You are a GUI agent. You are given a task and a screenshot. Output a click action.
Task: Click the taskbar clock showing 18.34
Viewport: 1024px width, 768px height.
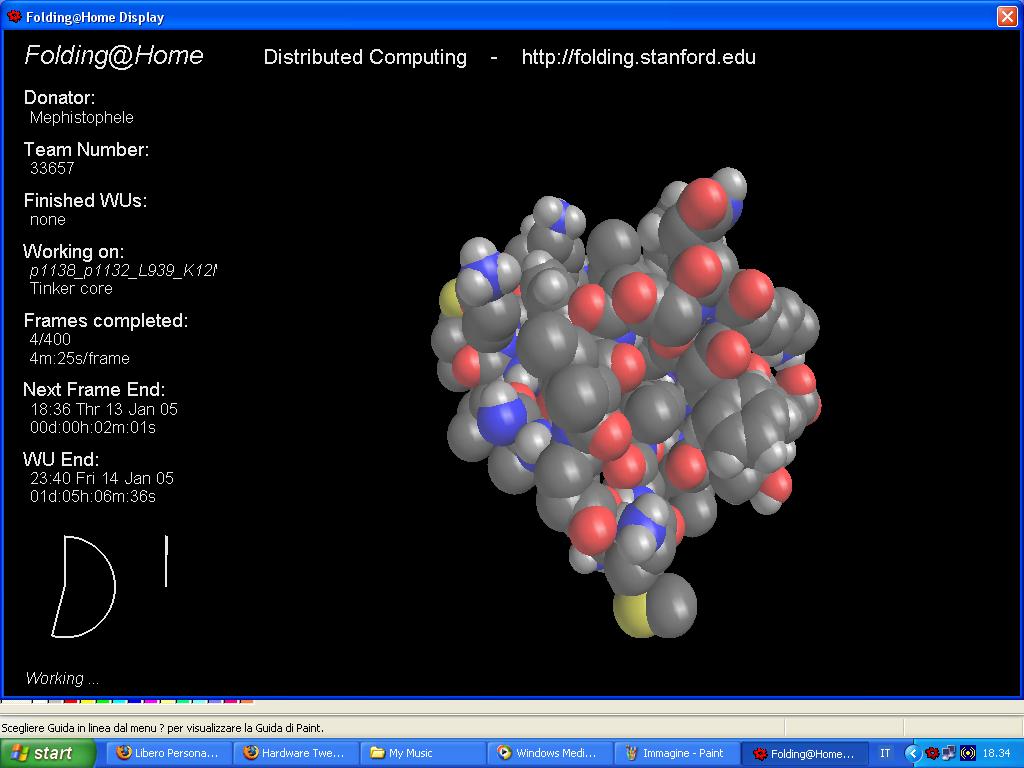click(996, 753)
